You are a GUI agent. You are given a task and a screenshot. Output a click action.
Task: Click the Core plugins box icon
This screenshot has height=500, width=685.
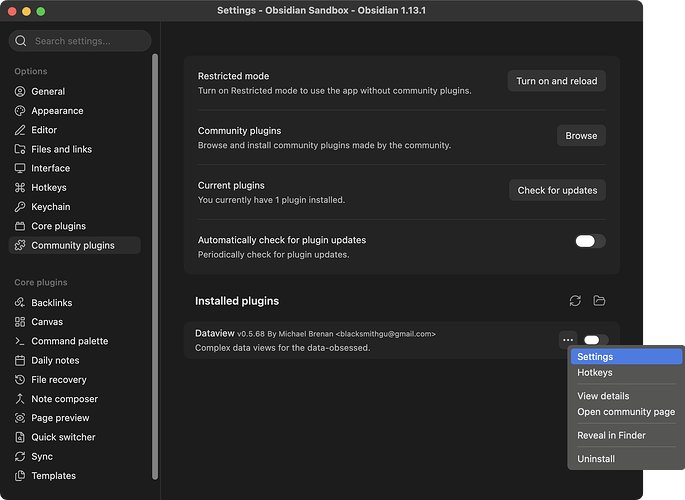[20, 226]
